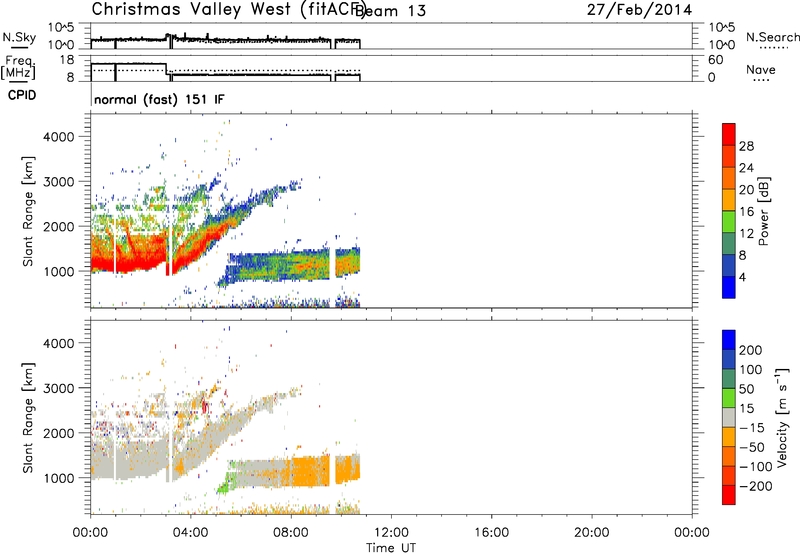Click the "-100" label on the velocity scale

pos(756,467)
